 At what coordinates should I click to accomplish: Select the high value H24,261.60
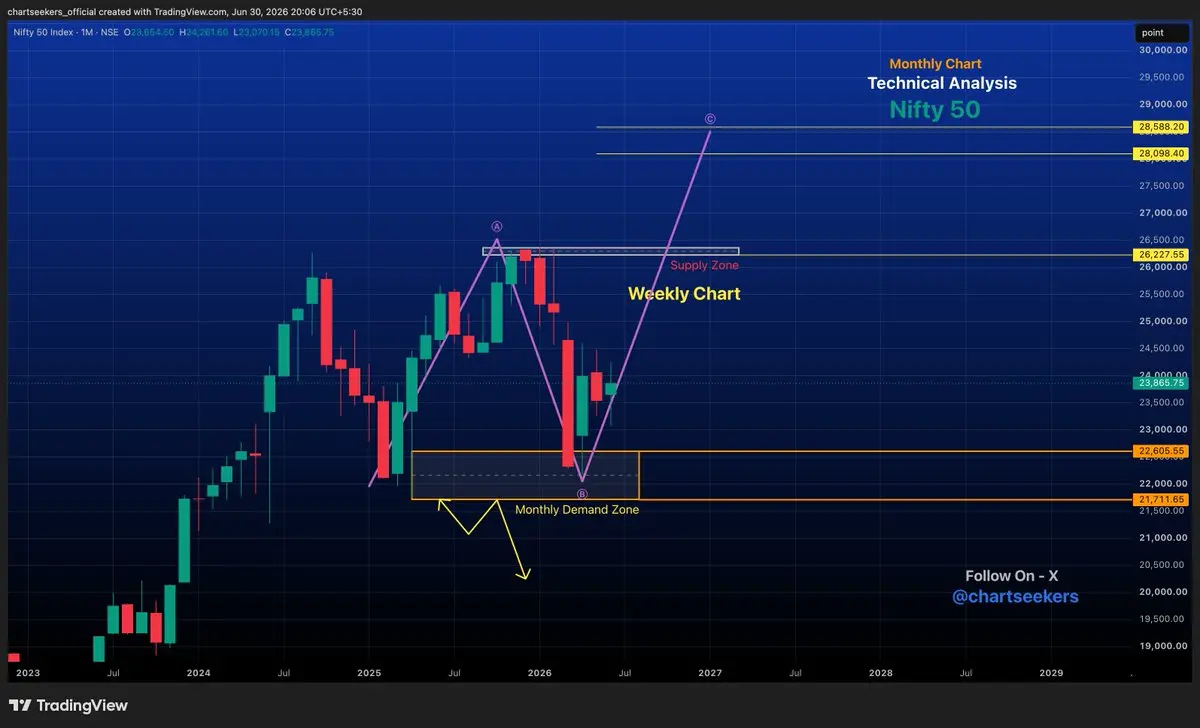point(203,33)
